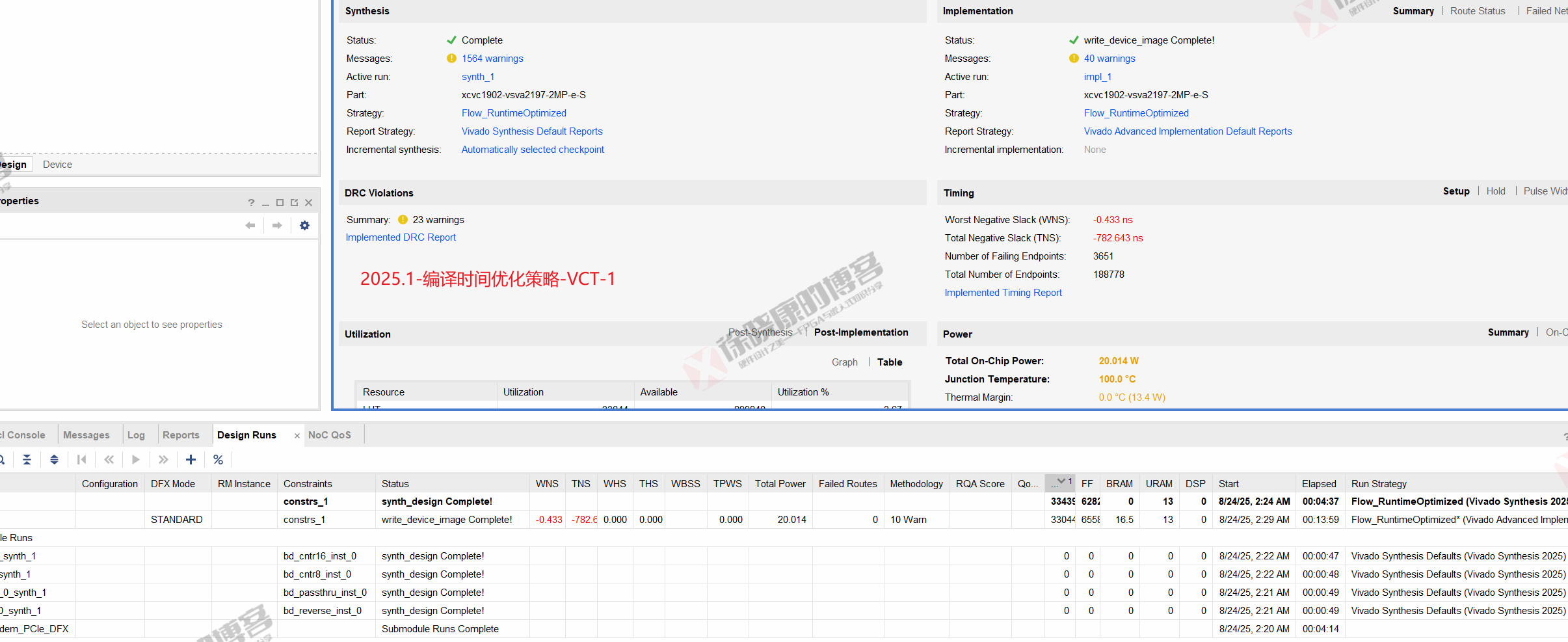The image size is (1568, 642).
Task: Open the Implemented Timing Report
Action: point(1003,293)
